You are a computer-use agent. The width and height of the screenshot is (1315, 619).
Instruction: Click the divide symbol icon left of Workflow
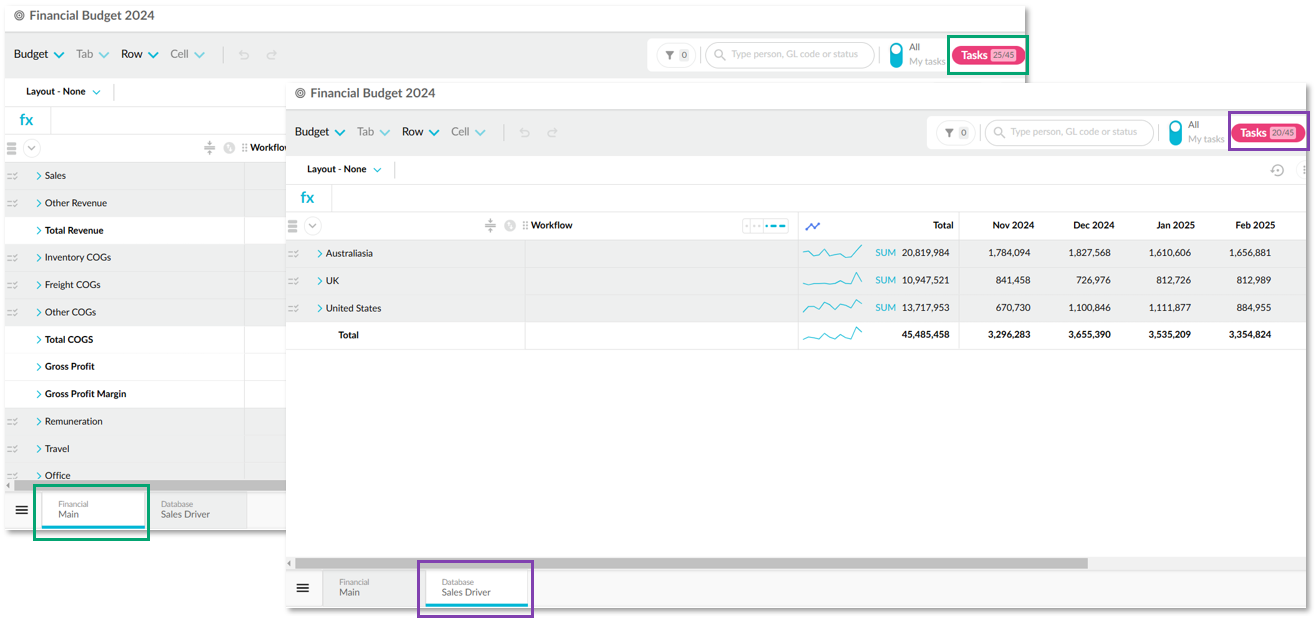pos(490,226)
